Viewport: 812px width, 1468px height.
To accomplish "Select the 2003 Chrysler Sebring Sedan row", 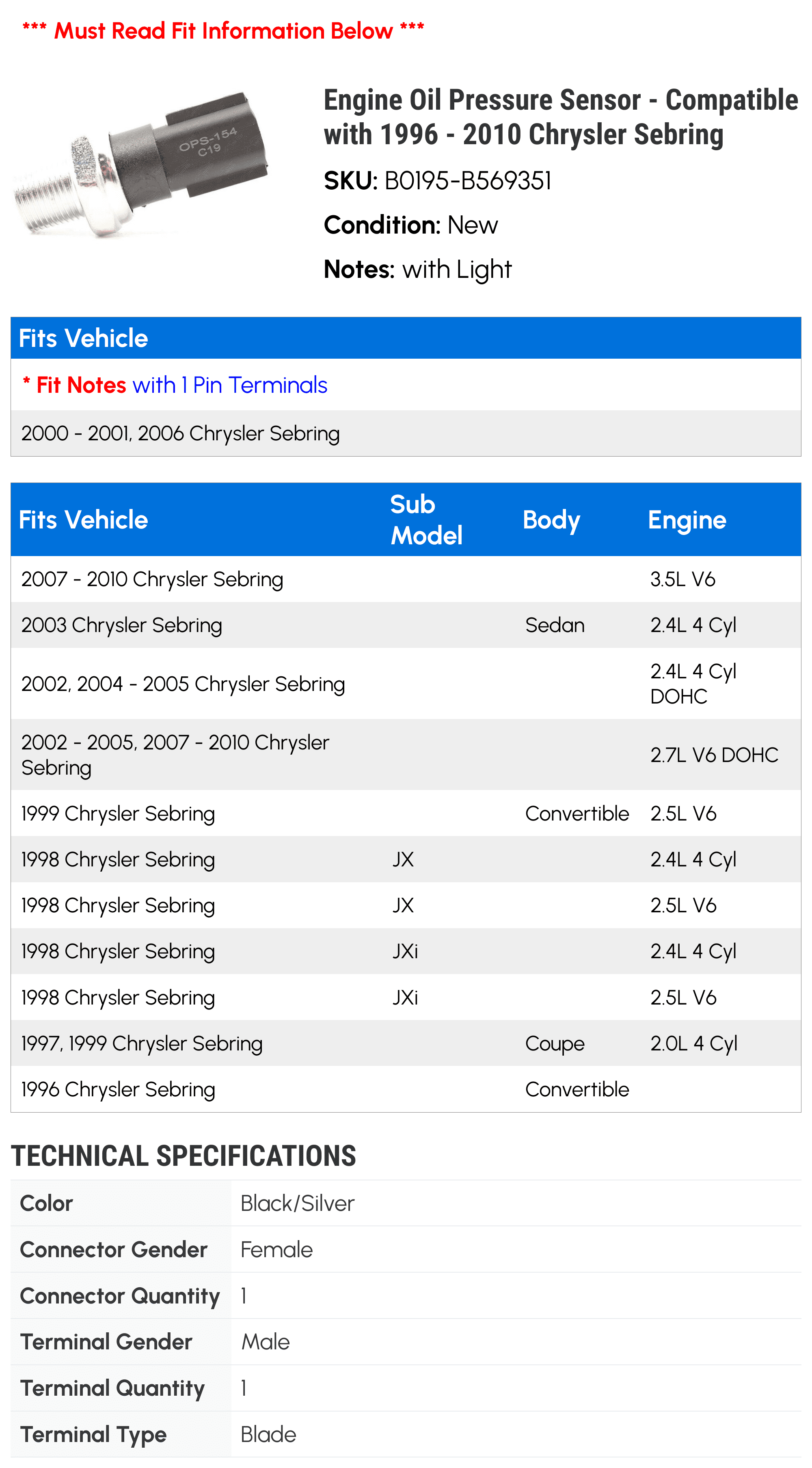I will [406, 625].
